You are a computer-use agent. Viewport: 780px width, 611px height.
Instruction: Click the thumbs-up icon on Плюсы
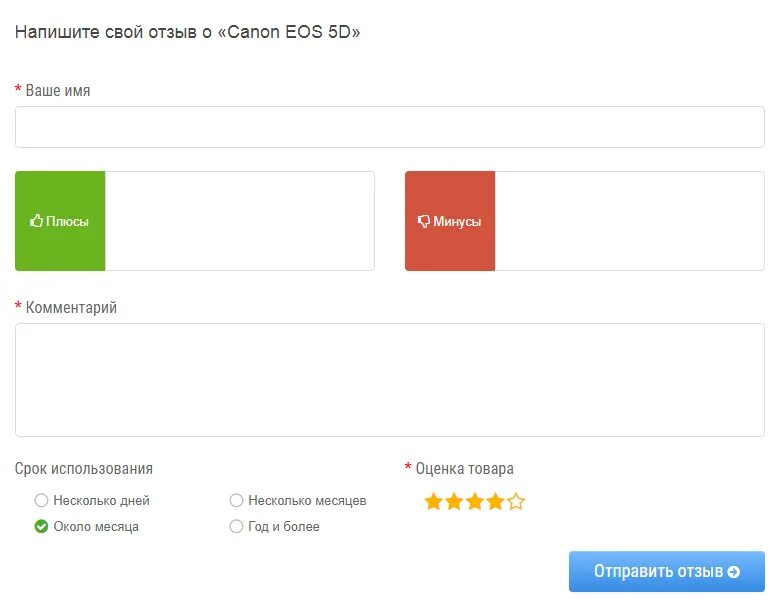tap(36, 221)
